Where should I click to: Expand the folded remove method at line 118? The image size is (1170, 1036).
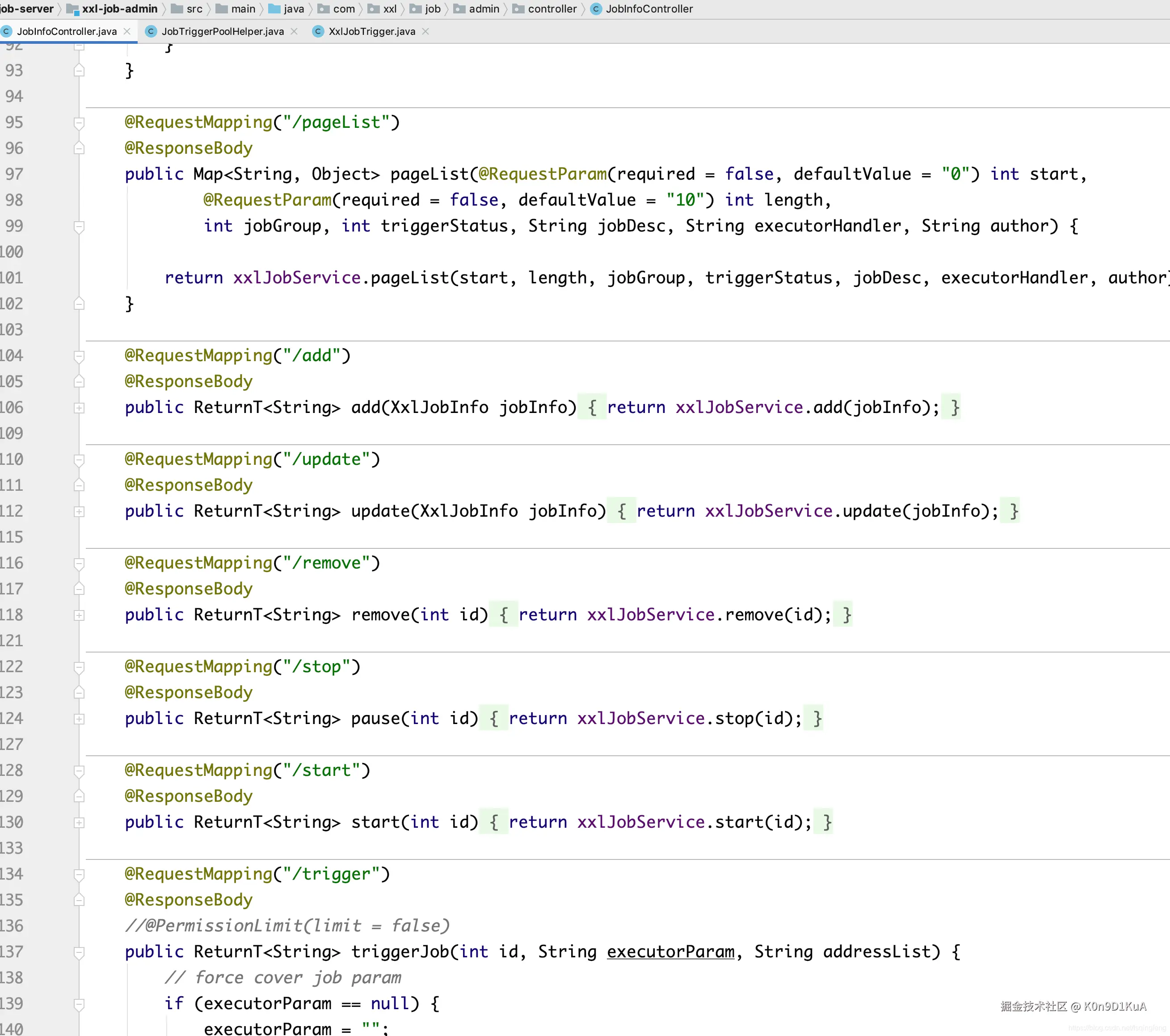[x=79, y=615]
